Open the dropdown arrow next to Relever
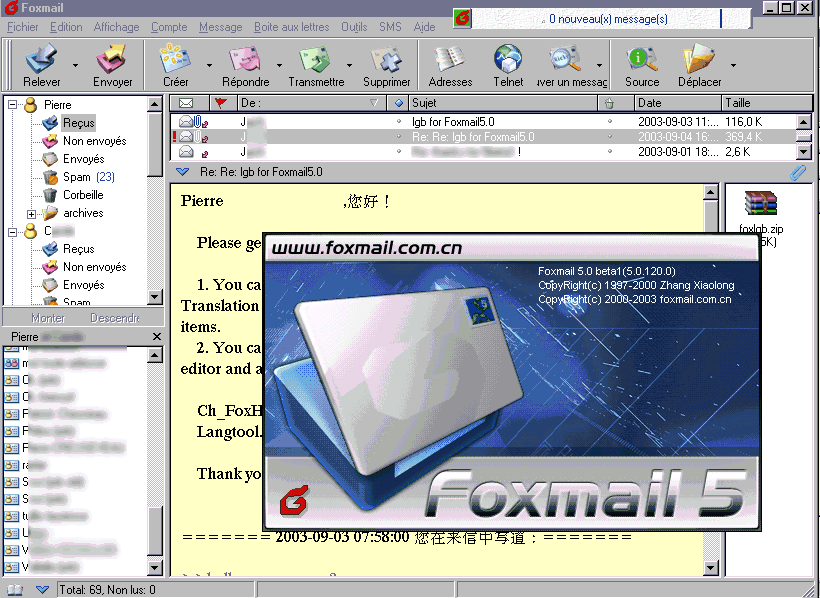The height and width of the screenshot is (598, 820). pos(75,65)
